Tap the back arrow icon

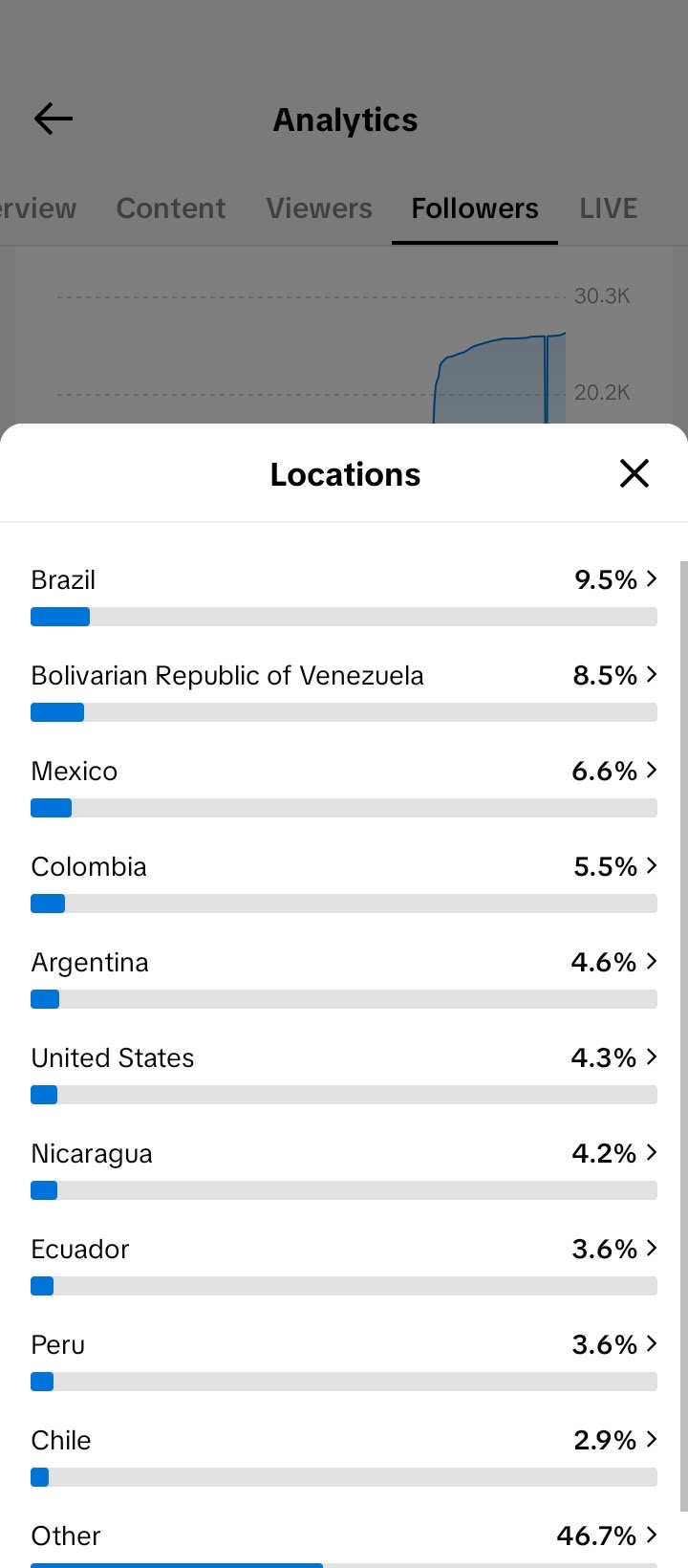(54, 119)
